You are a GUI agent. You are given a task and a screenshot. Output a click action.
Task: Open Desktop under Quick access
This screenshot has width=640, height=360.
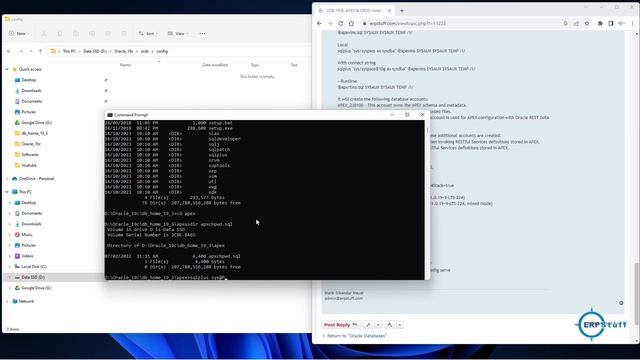pyautogui.click(x=29, y=80)
